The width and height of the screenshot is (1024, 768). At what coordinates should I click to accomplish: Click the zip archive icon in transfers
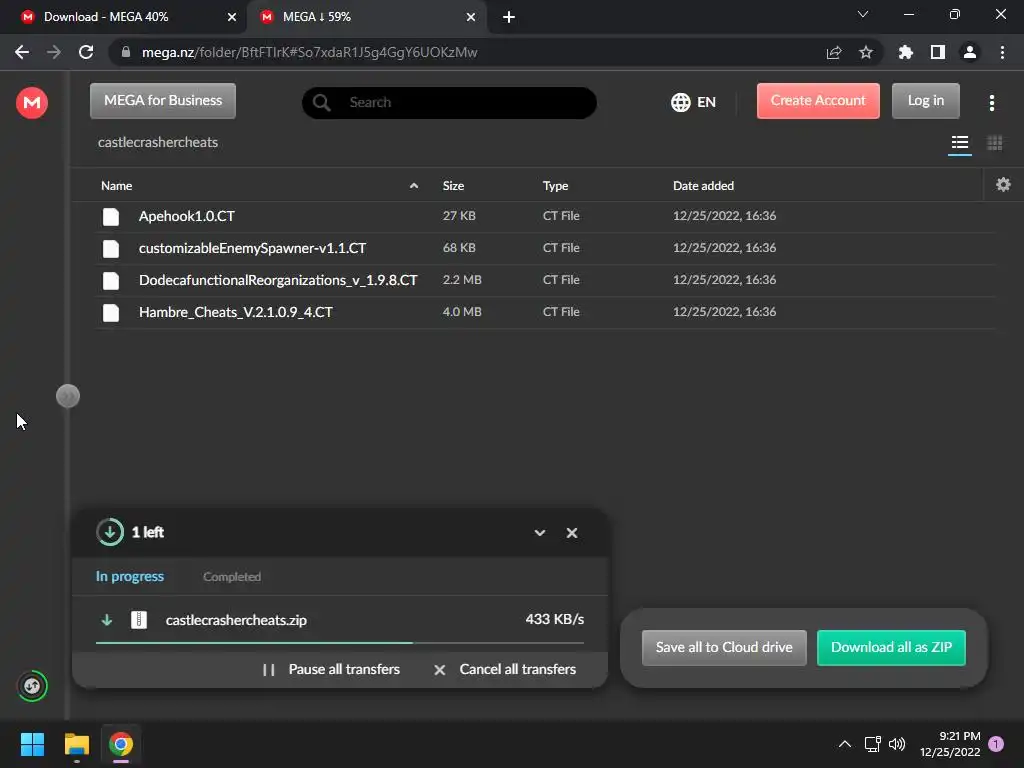(138, 620)
